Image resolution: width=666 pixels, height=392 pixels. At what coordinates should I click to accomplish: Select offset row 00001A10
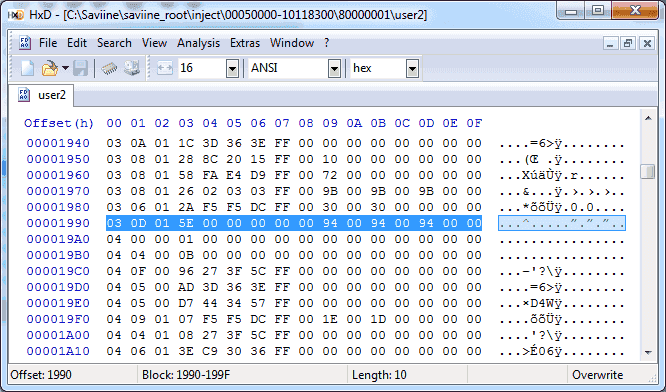point(58,351)
